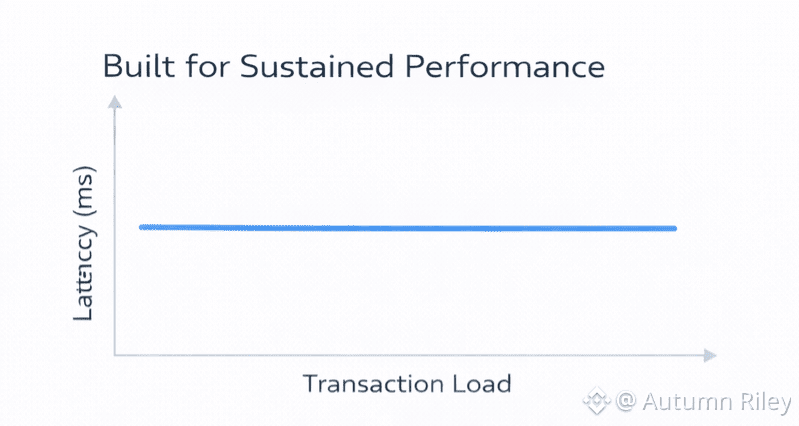
Task: Select the "Built for Sustained Performance" chart title
Action: pyautogui.click(x=354, y=67)
